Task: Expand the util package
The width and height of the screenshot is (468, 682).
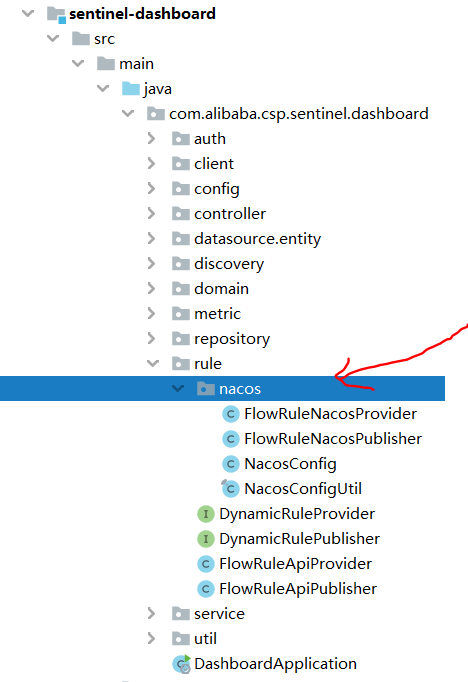Action: 151,639
